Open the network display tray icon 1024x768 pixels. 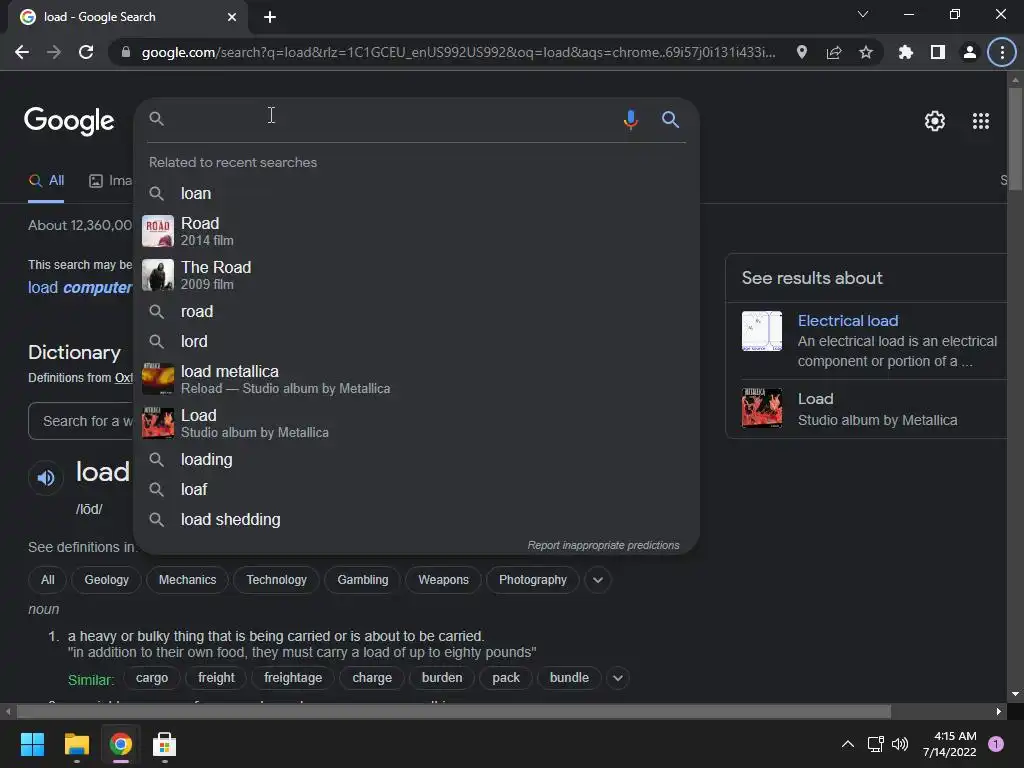pos(875,744)
